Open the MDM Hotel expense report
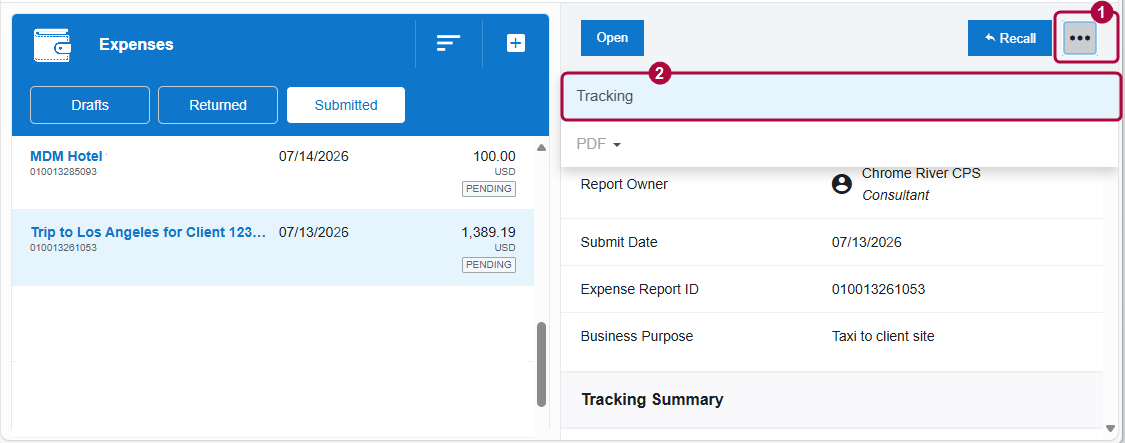This screenshot has width=1125, height=443. coord(66,156)
